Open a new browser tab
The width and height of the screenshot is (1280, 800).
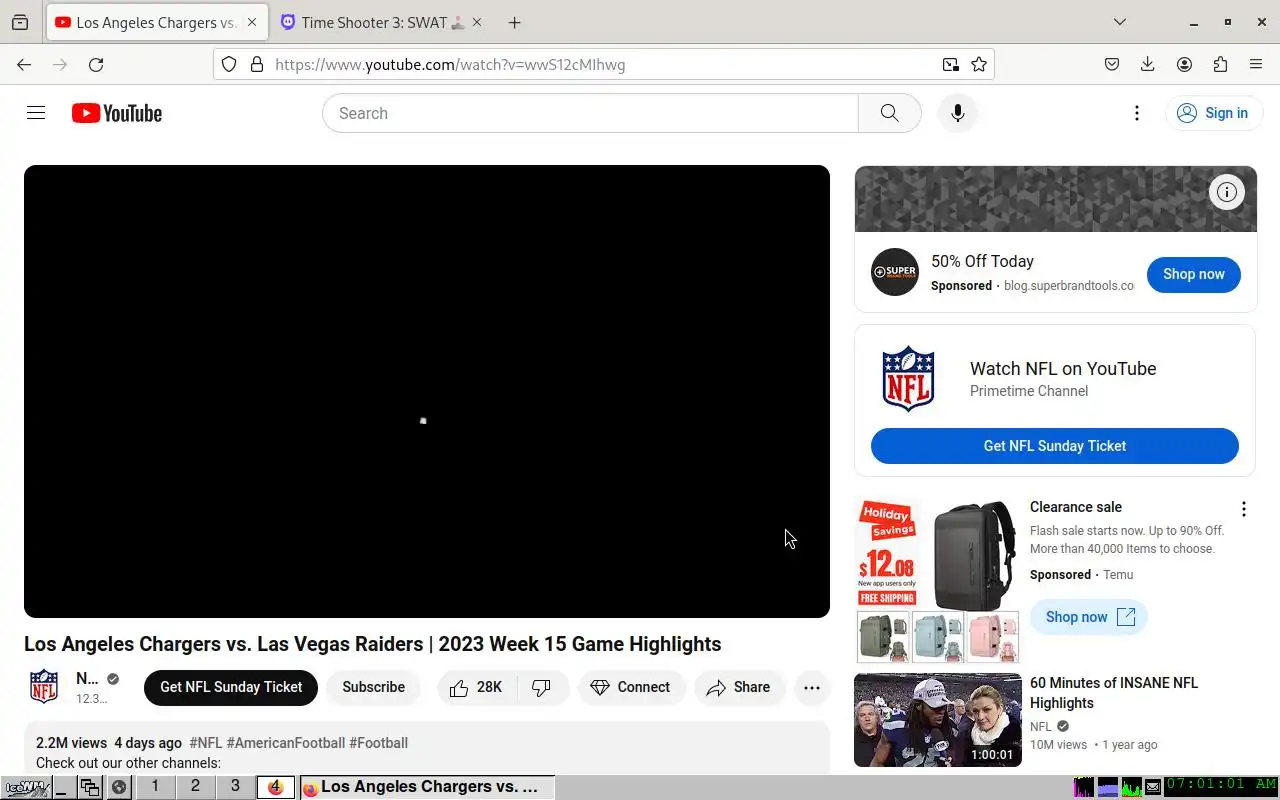514,22
